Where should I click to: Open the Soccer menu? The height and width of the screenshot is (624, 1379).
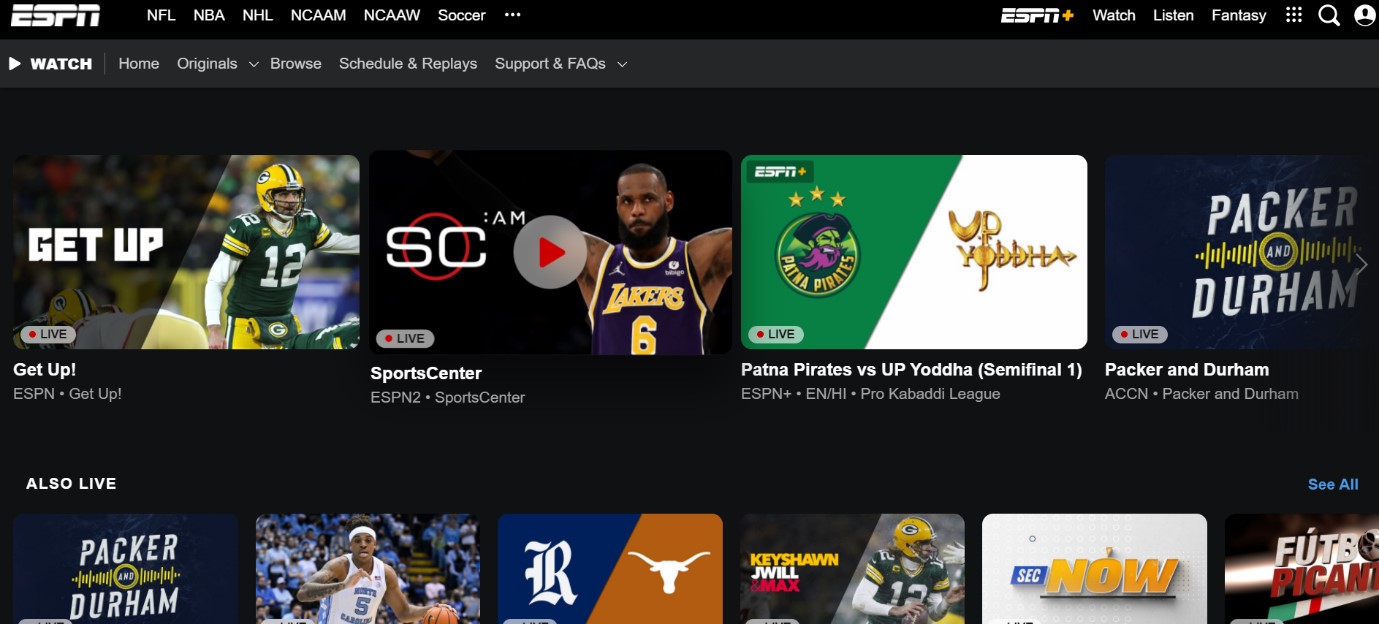(461, 15)
